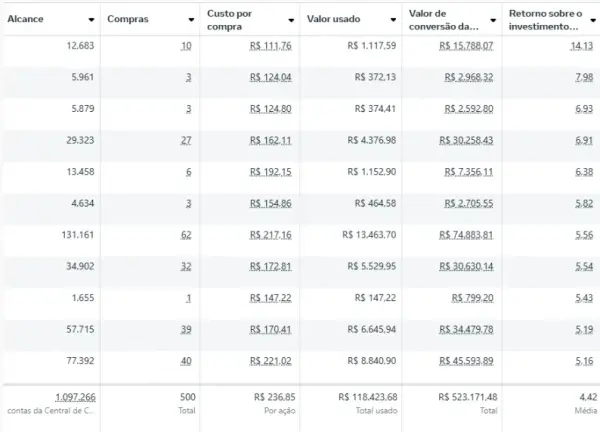Open the purchases value 32
Image resolution: width=600 pixels, height=432 pixels.
[186, 266]
